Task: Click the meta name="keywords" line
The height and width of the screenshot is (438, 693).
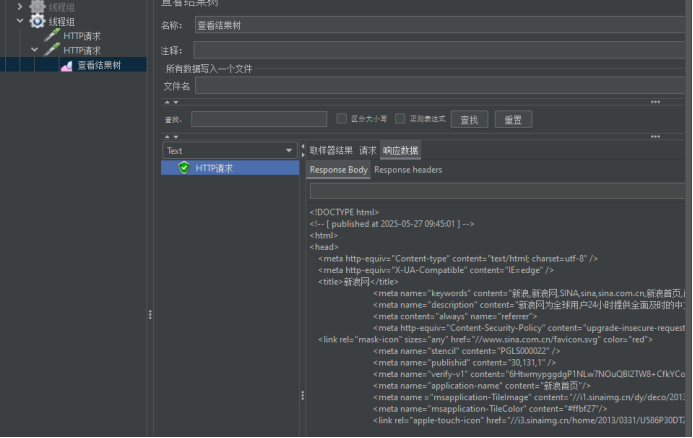Action: point(529,293)
